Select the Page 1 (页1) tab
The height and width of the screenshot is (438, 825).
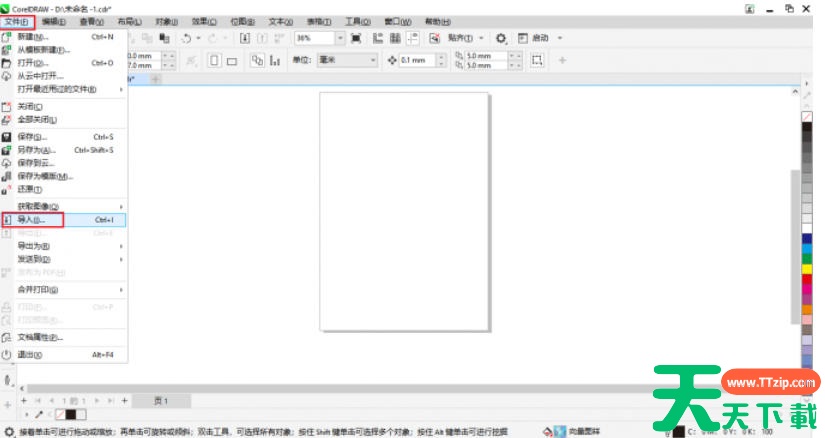click(x=160, y=400)
